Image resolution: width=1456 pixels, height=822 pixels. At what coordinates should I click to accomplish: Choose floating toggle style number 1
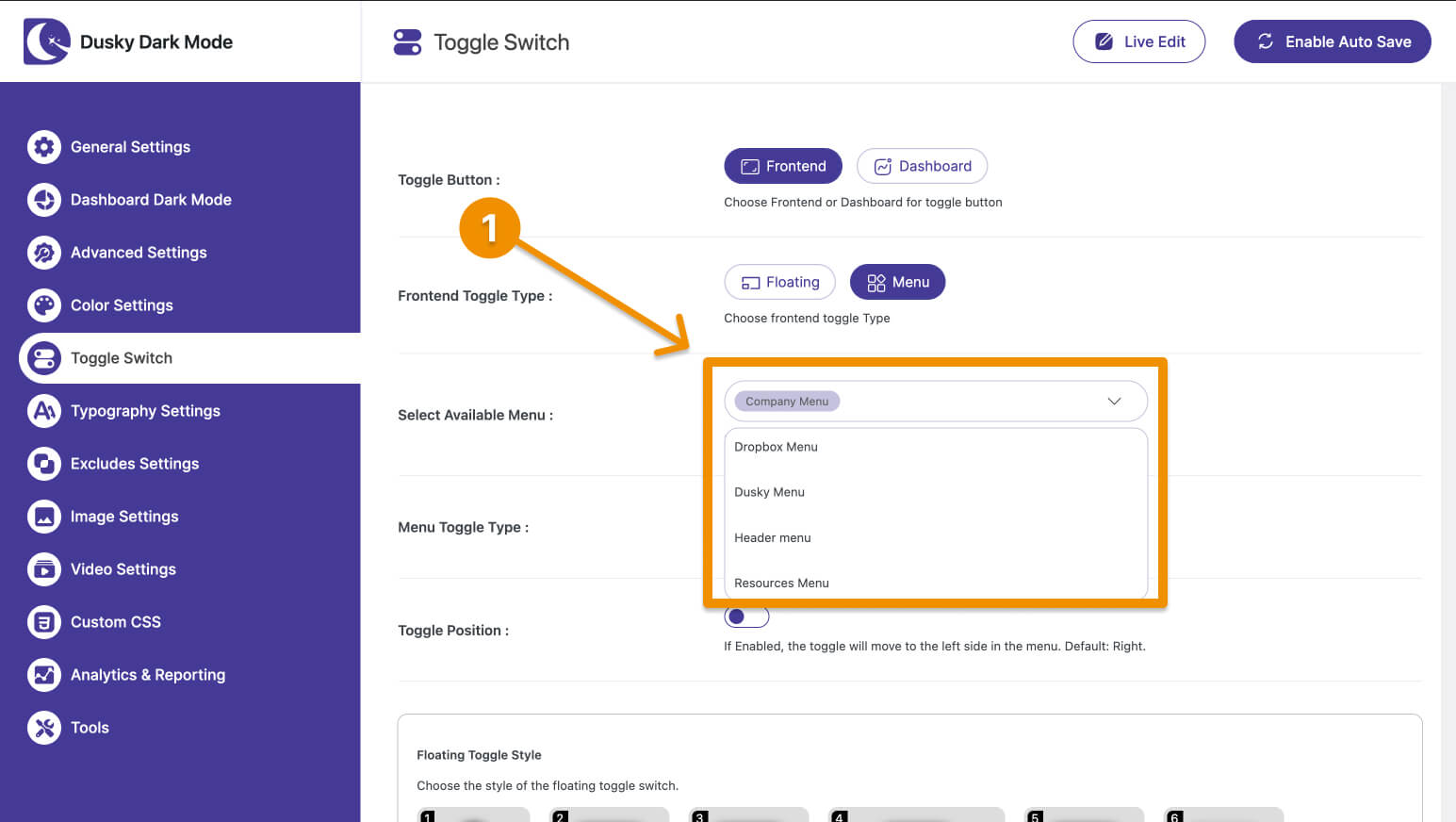click(474, 814)
